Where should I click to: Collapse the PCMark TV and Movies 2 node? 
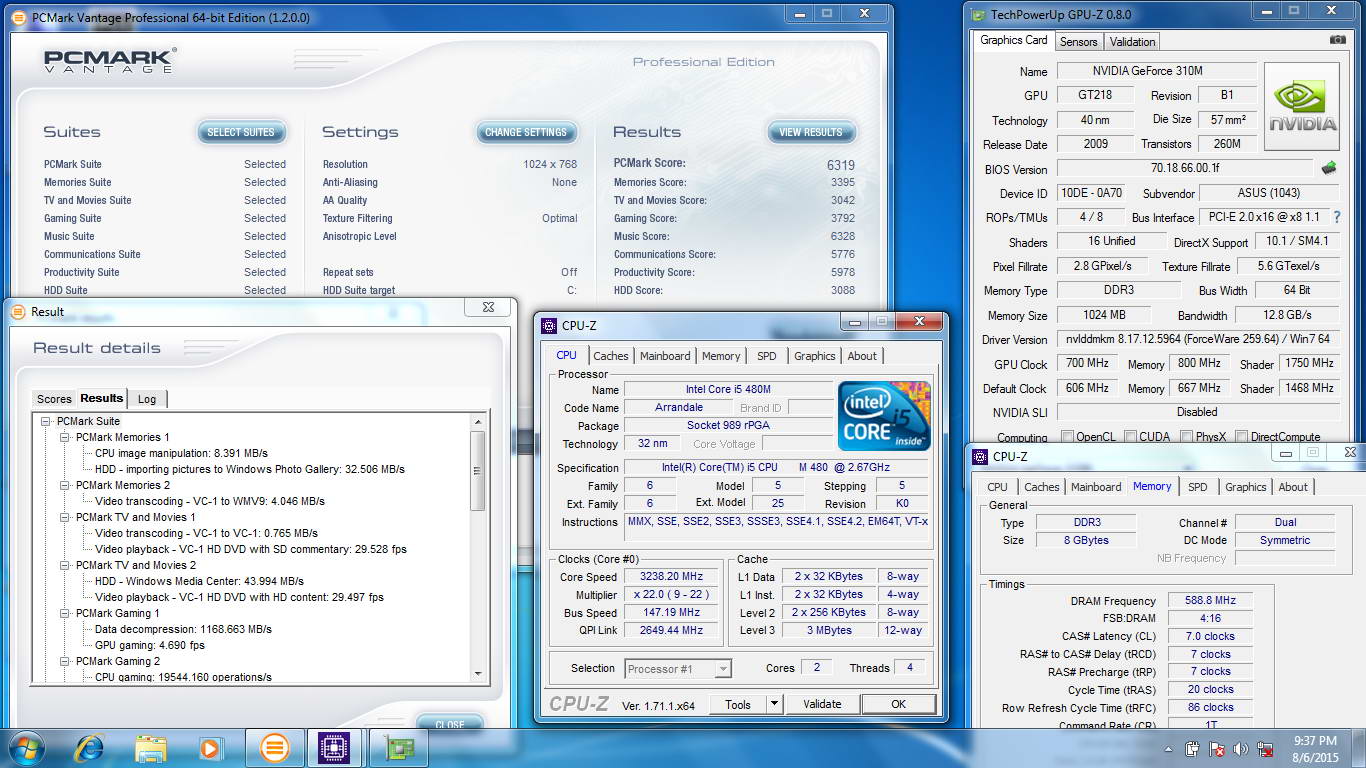pos(65,565)
